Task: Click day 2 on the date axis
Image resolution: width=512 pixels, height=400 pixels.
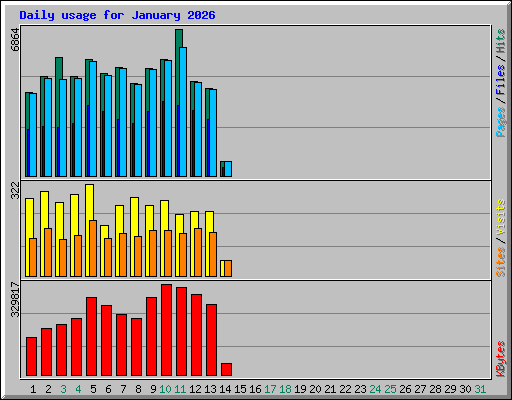Action: [x=48, y=389]
